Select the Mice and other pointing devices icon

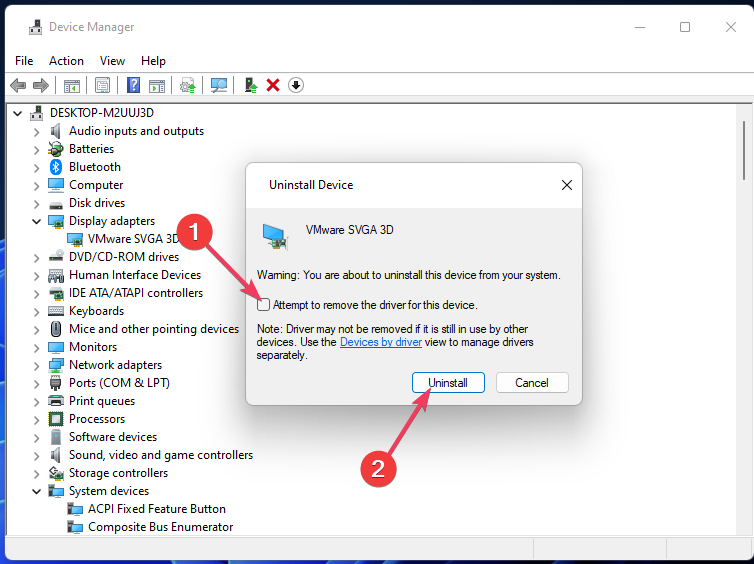[56, 329]
